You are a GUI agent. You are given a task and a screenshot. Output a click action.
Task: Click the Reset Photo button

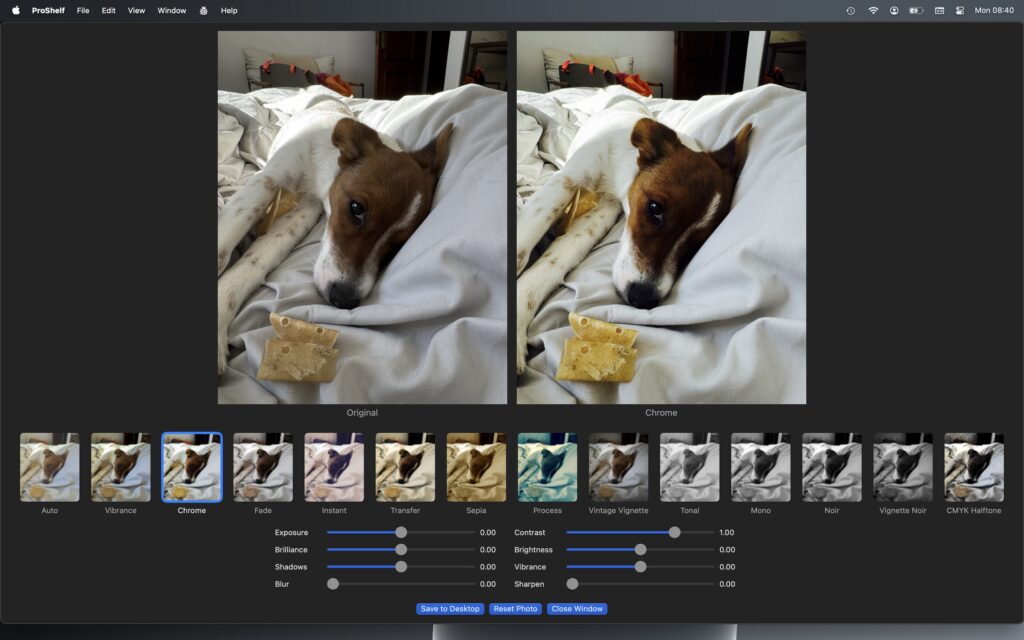point(515,609)
